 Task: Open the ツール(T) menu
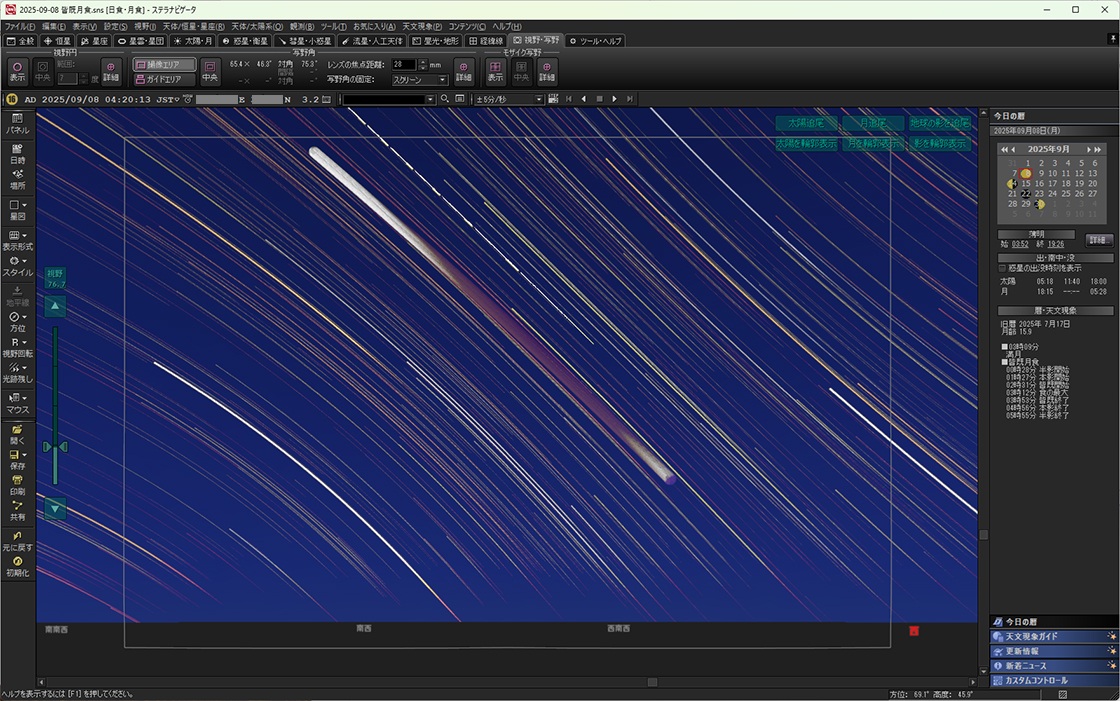[x=333, y=26]
